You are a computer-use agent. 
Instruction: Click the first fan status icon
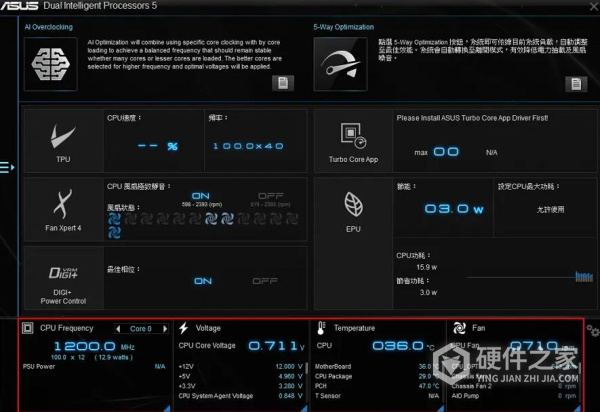pos(114,219)
